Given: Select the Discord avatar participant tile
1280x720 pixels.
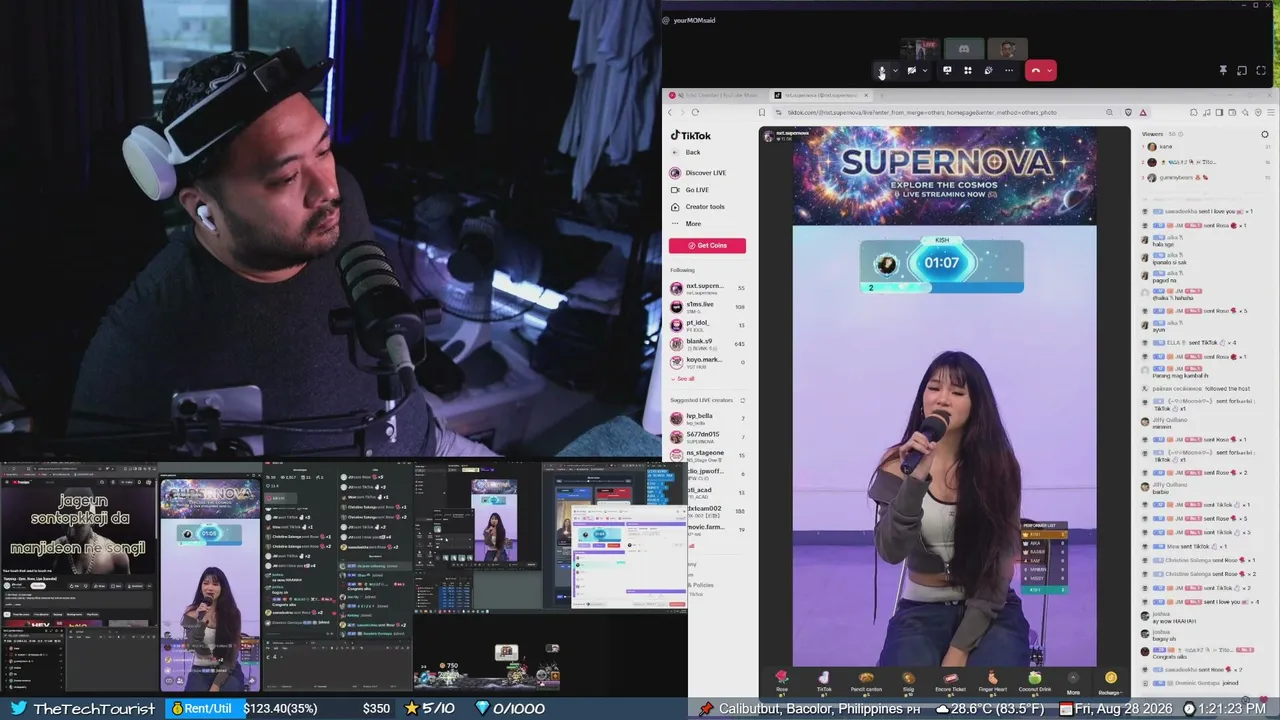Looking at the screenshot, I should [x=964, y=48].
